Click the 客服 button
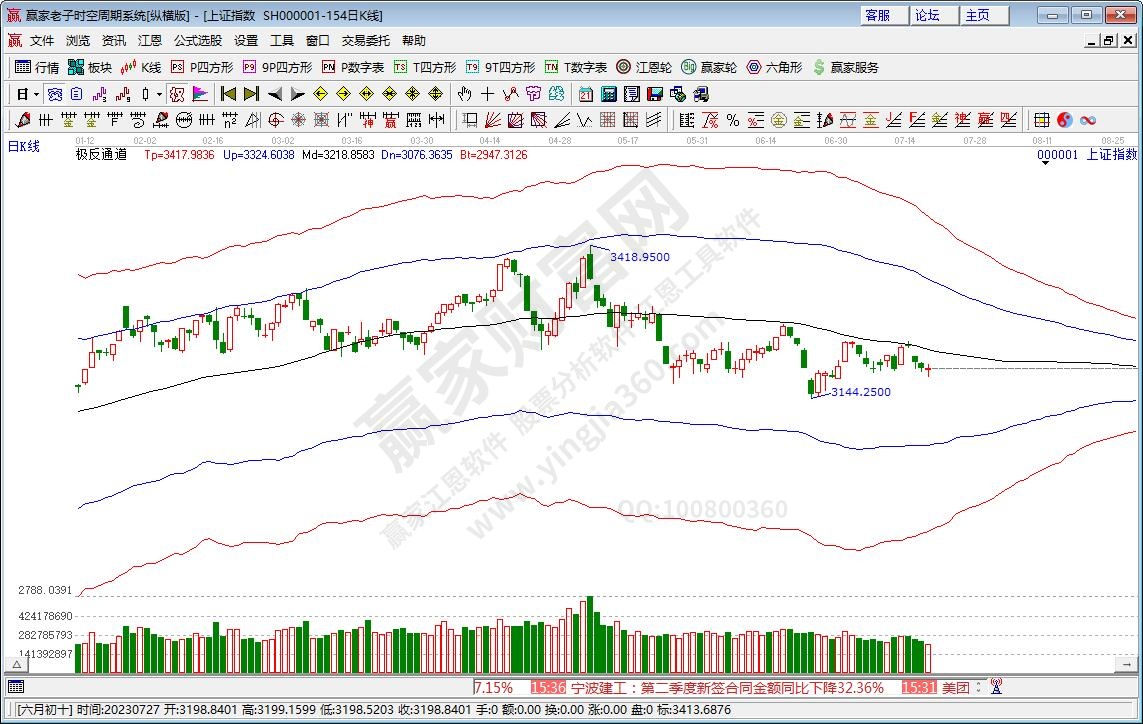The image size is (1143, 724). click(877, 15)
